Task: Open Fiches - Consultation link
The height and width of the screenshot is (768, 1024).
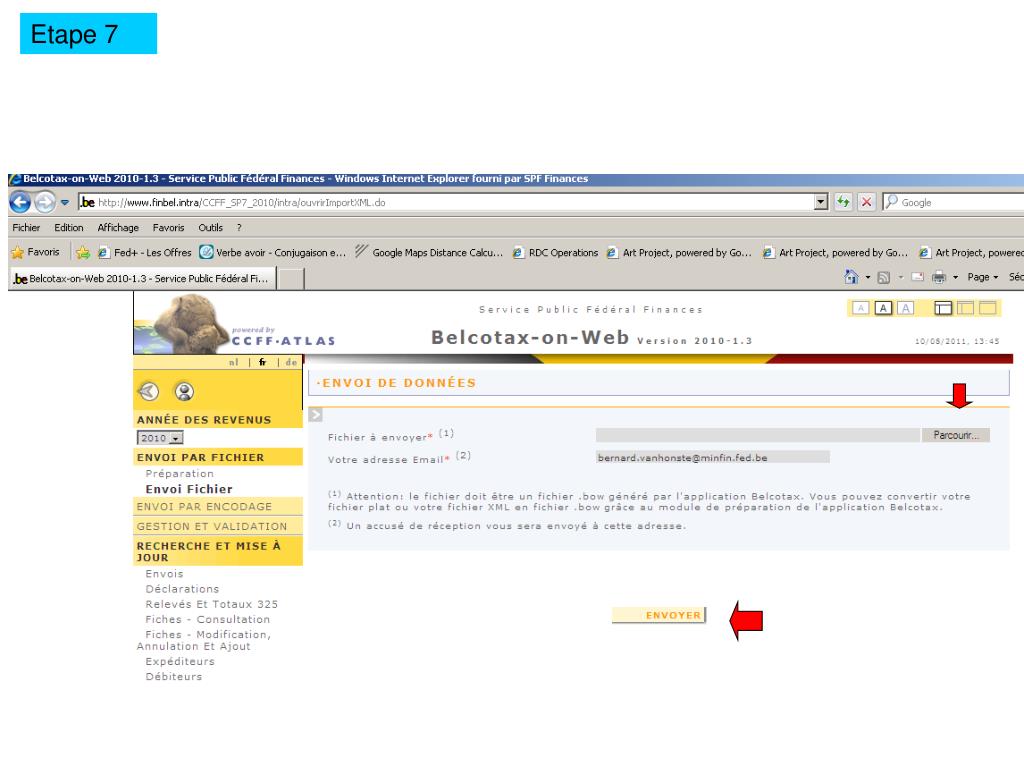Action: click(x=208, y=619)
